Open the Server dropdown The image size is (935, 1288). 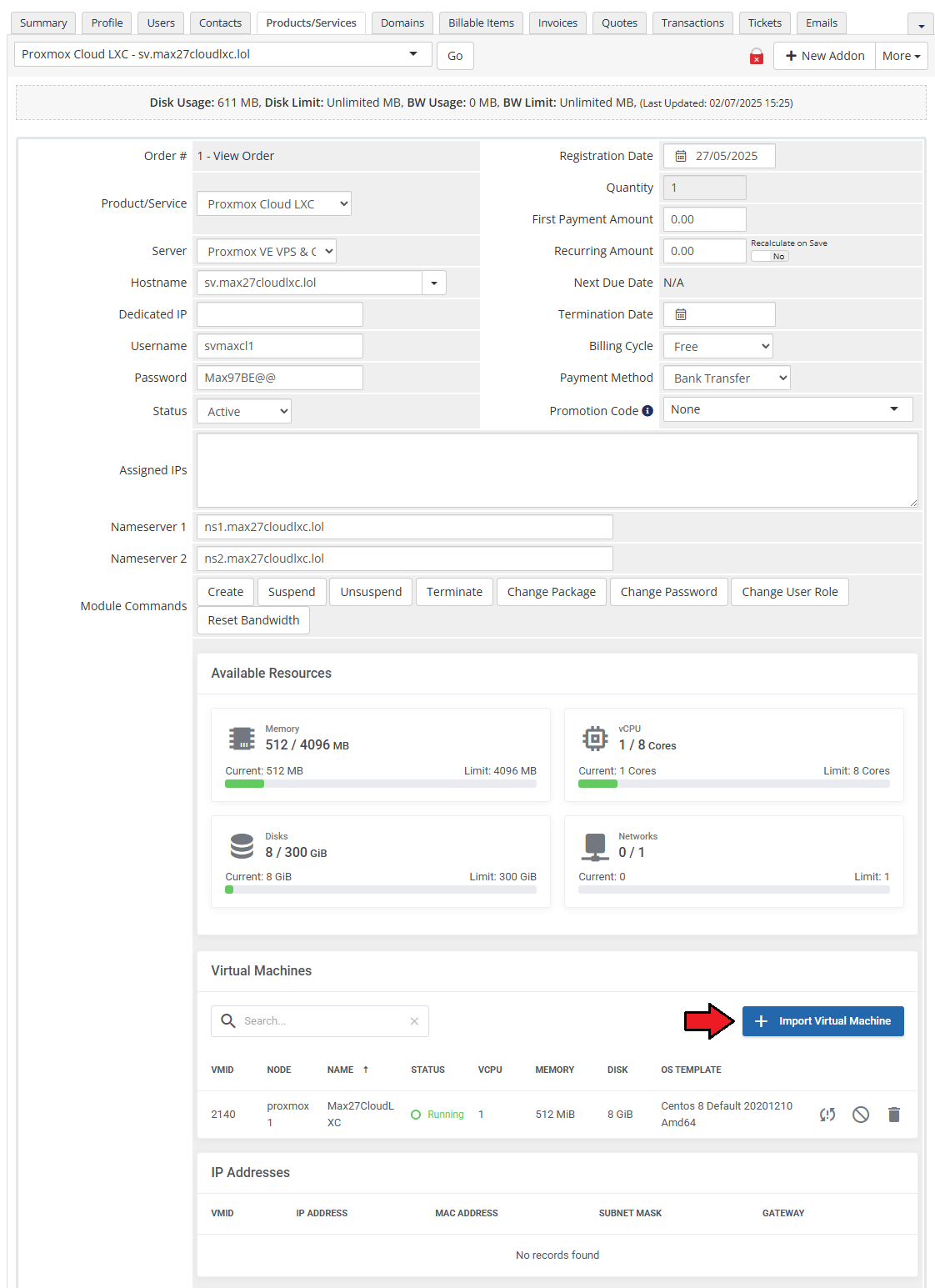[x=267, y=251]
